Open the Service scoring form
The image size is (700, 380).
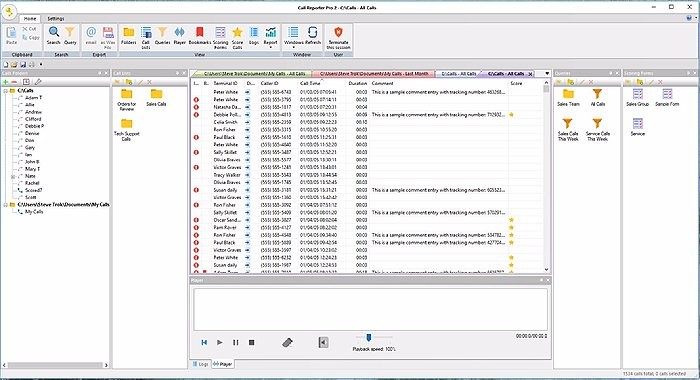638,127
